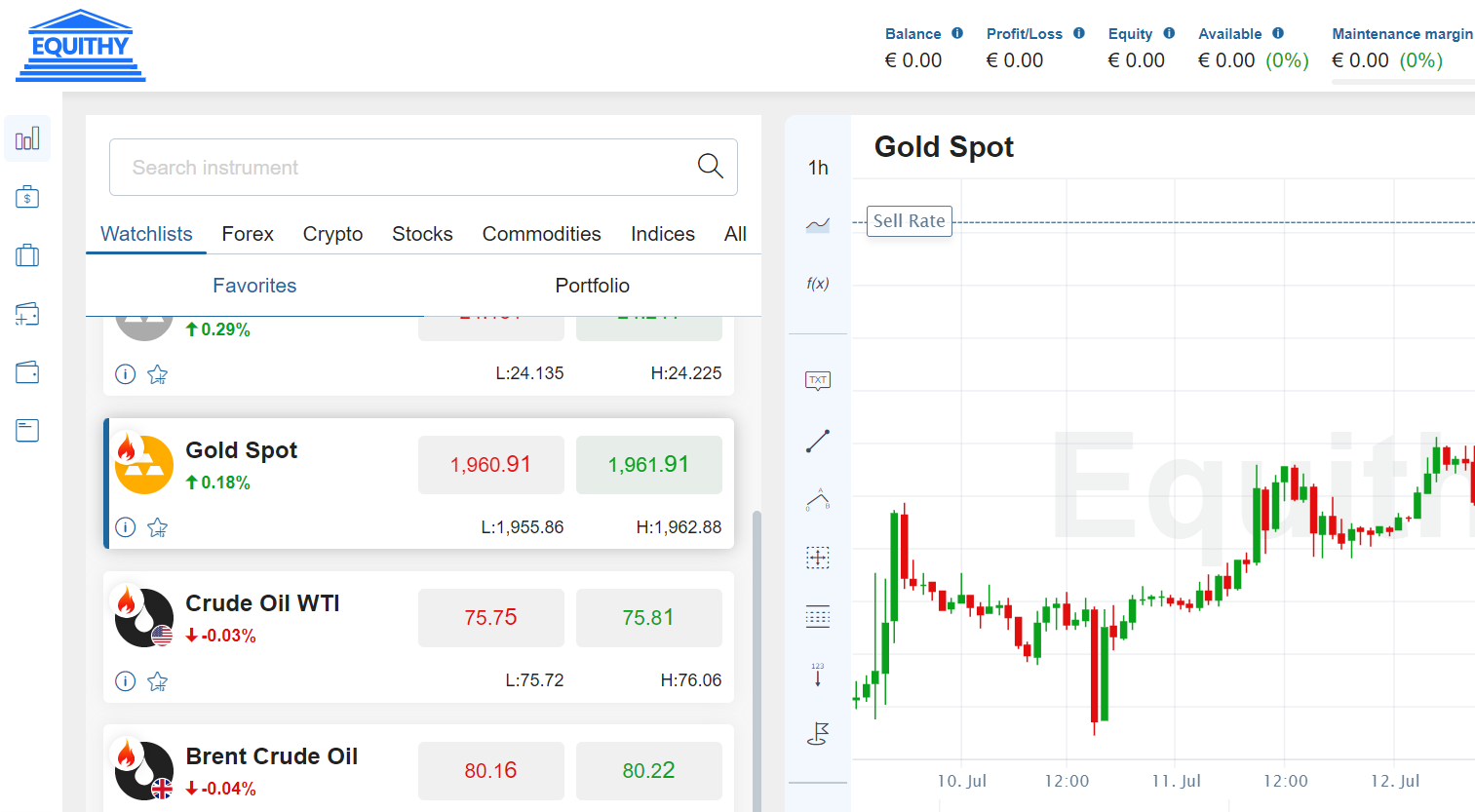
Task: Show the Equity info tooltip icon
Action: 1169,33
